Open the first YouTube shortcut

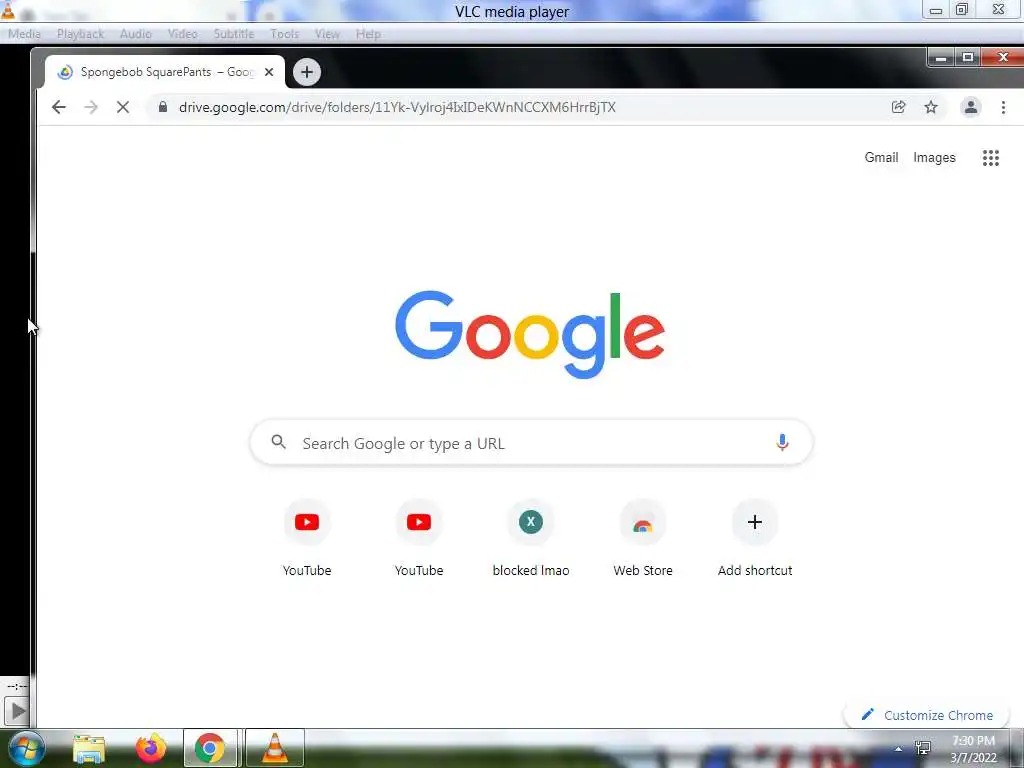coord(307,539)
